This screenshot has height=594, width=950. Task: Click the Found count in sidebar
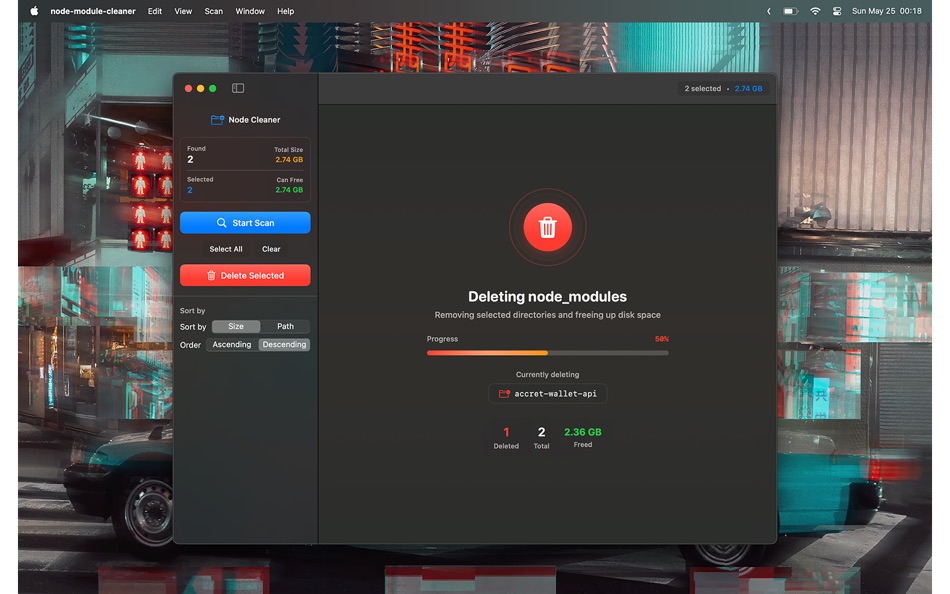coord(190,159)
